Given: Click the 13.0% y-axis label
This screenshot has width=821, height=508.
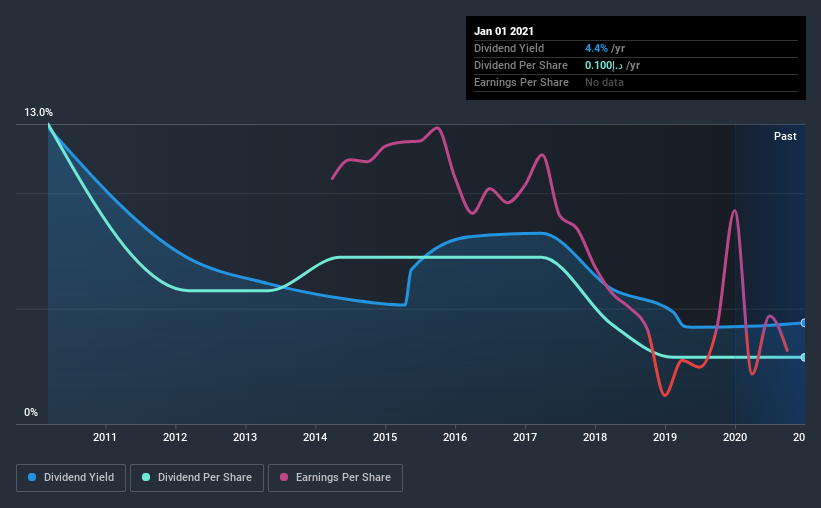Looking at the screenshot, I should pos(38,113).
